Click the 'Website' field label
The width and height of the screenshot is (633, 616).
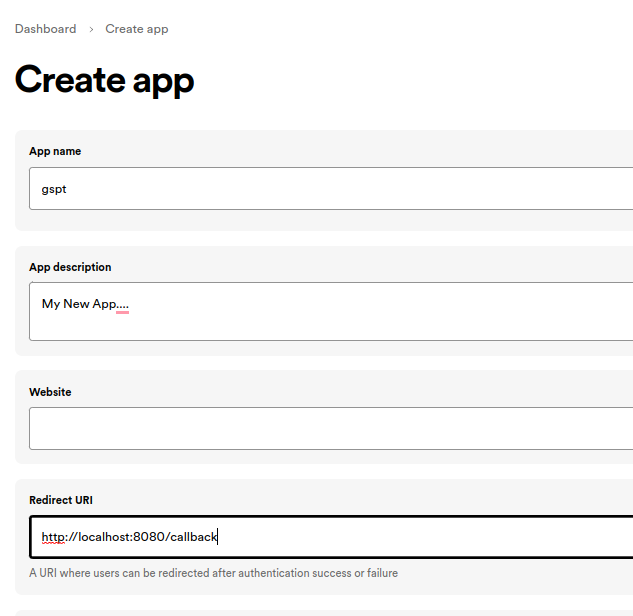[x=50, y=392]
